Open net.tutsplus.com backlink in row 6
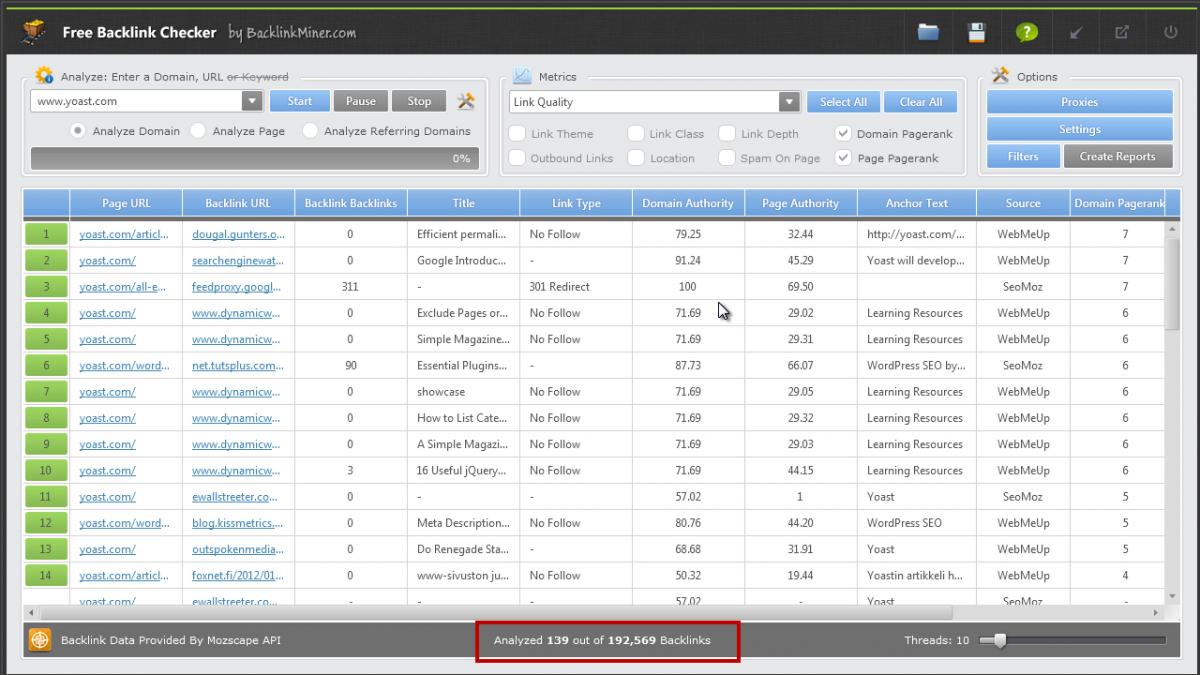 pos(238,365)
